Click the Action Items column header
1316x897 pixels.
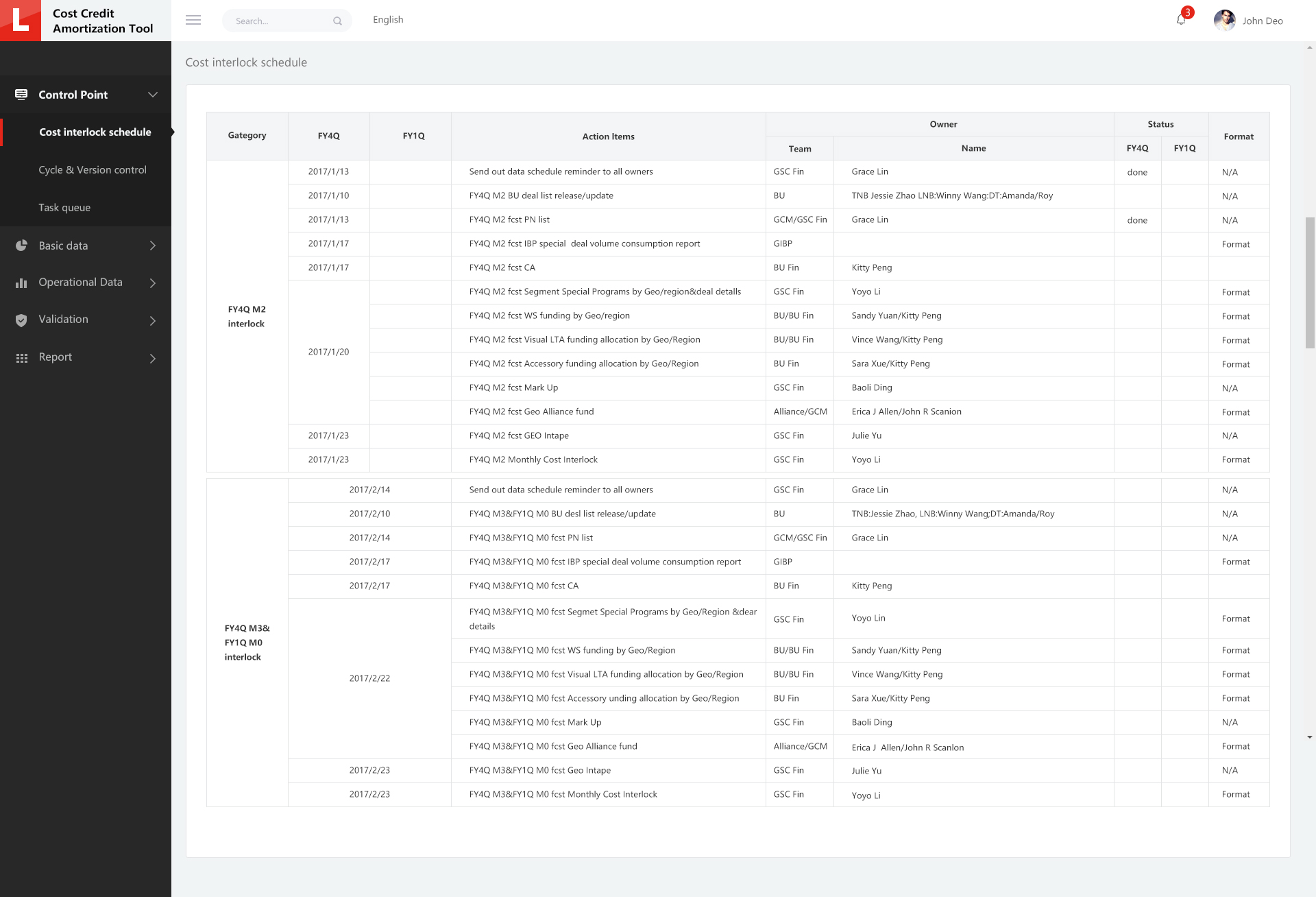pyautogui.click(x=608, y=136)
